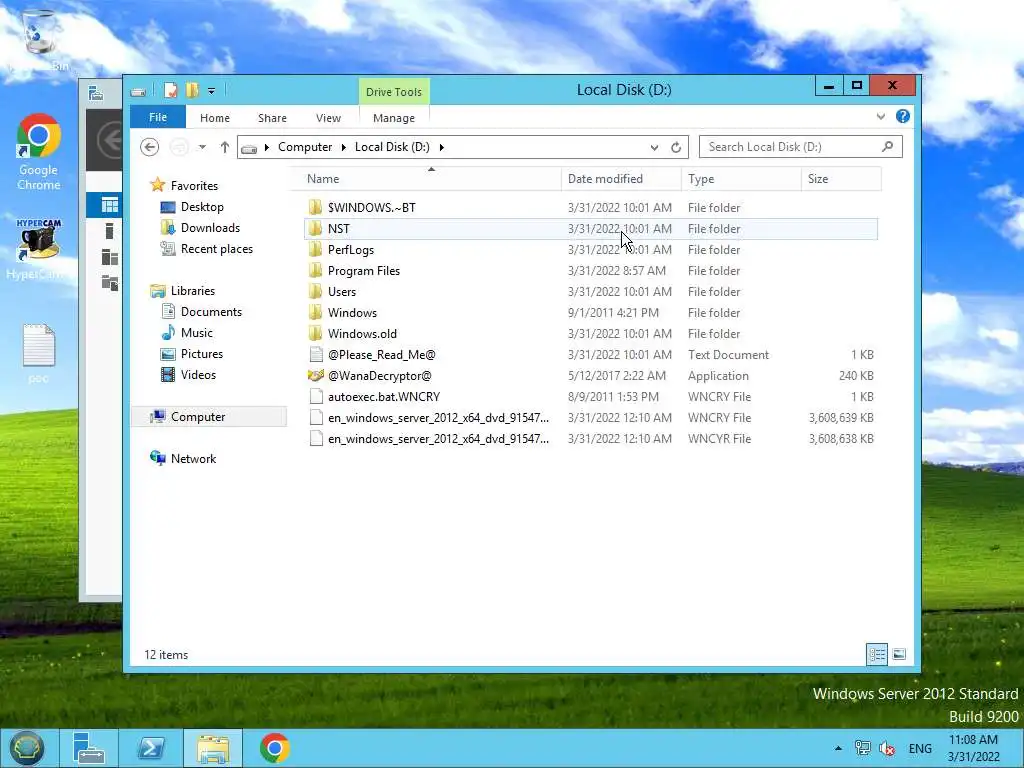
Task: Select the Windows.old folder icon
Action: [x=315, y=333]
